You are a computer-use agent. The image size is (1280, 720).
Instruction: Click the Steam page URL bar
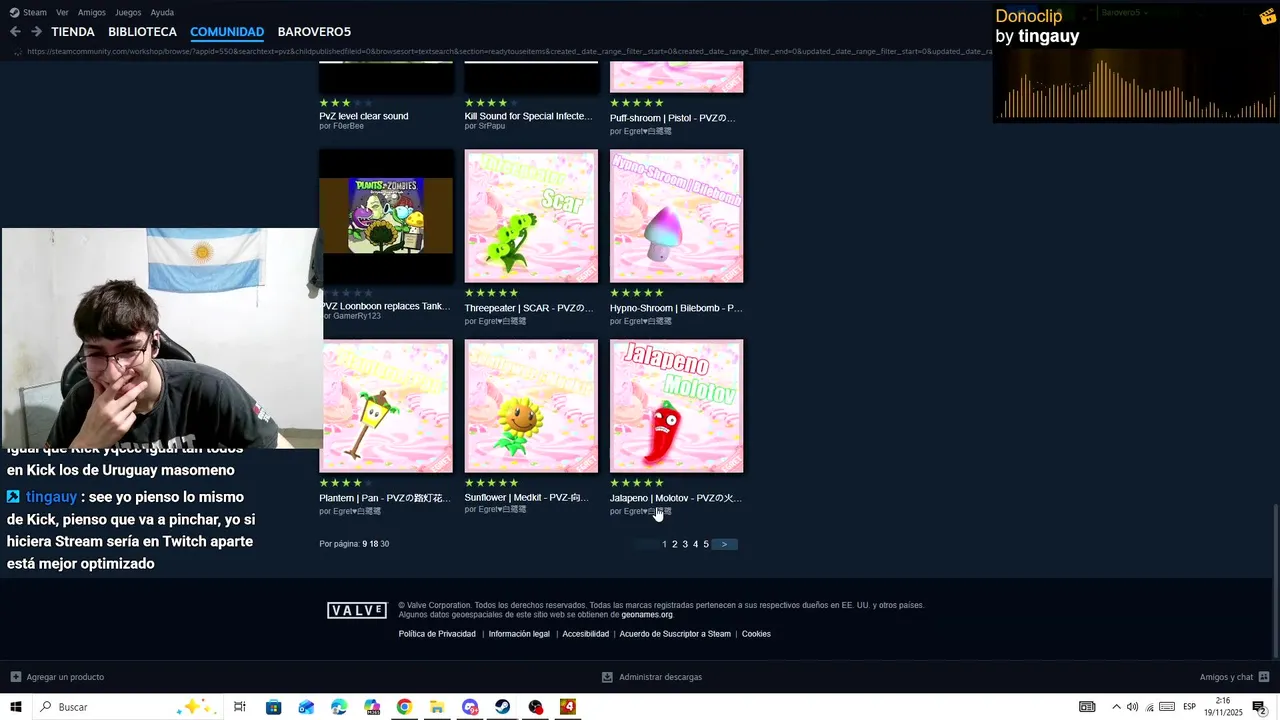coord(508,51)
